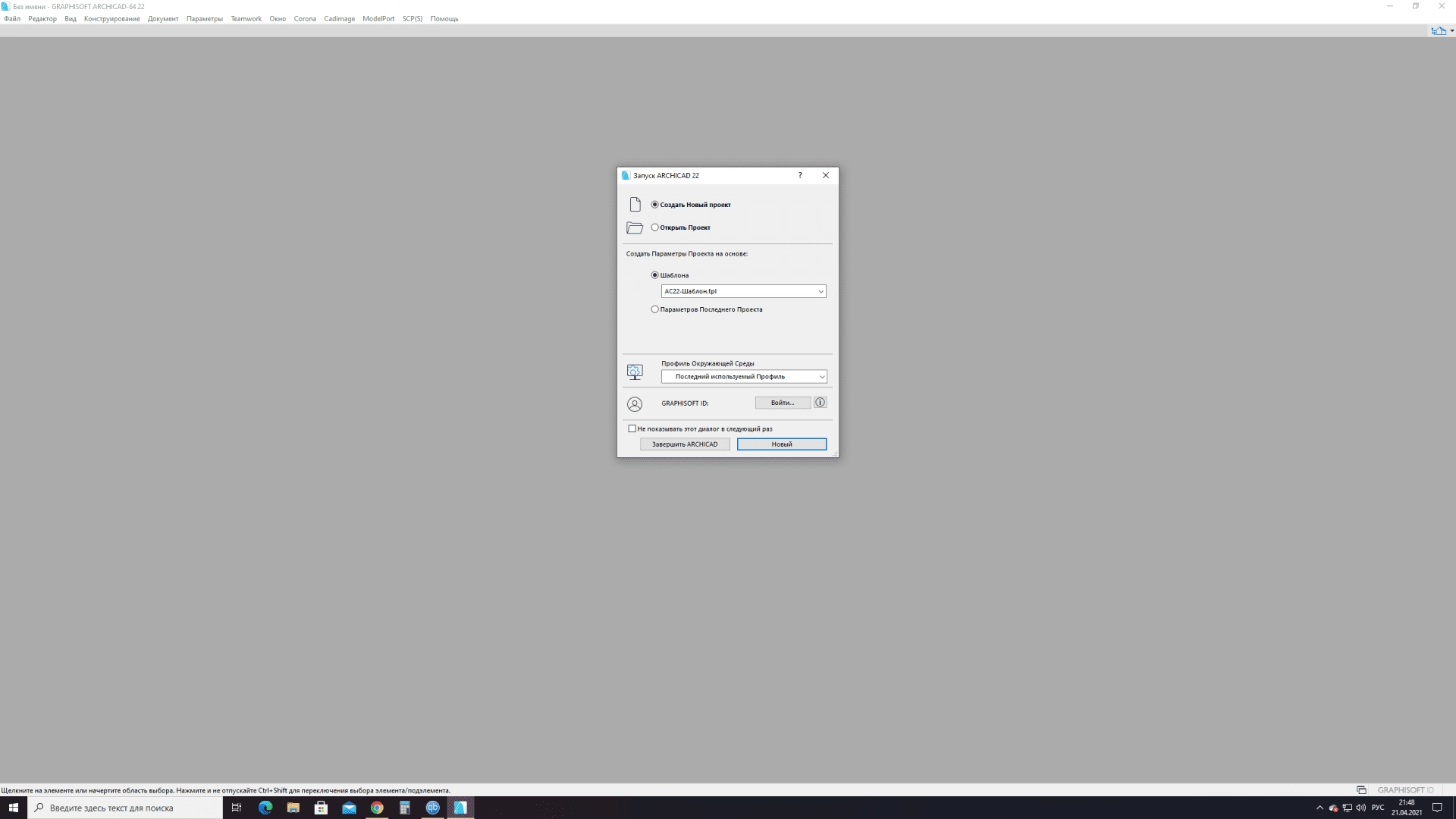The image size is (1456, 819).
Task: Launch Microsoft Edge from taskbar
Action: [265, 808]
